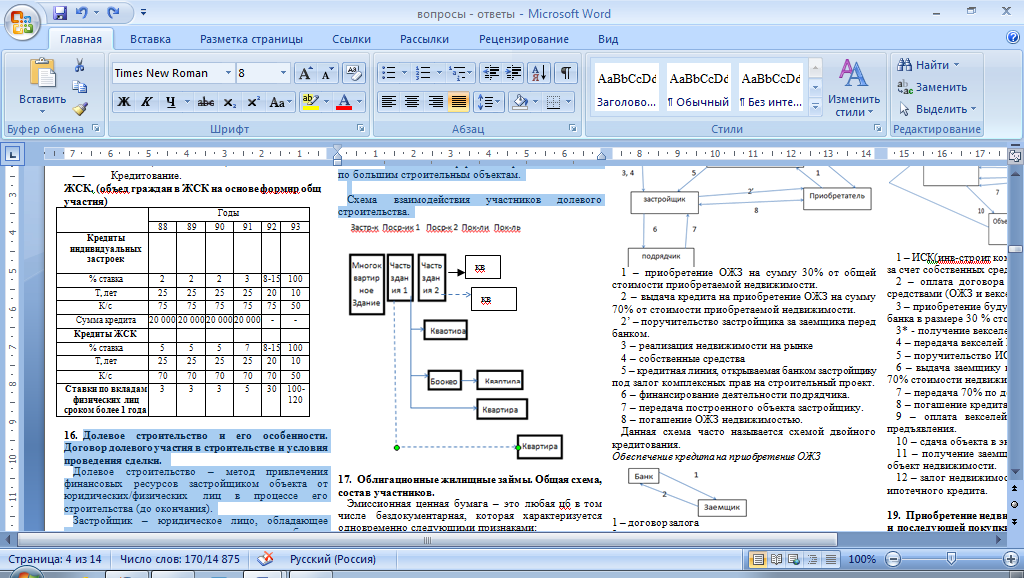
Task: Undo the last action
Action: coord(82,13)
